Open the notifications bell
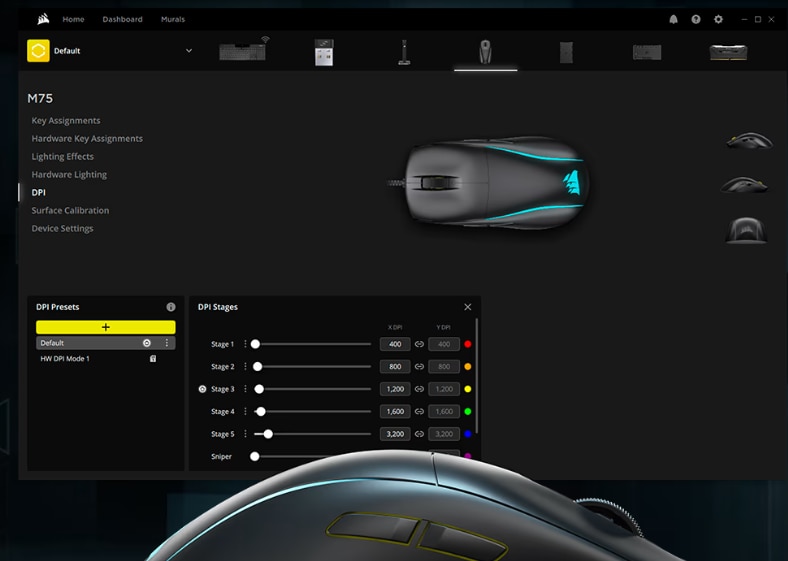This screenshot has width=788, height=561. click(673, 19)
